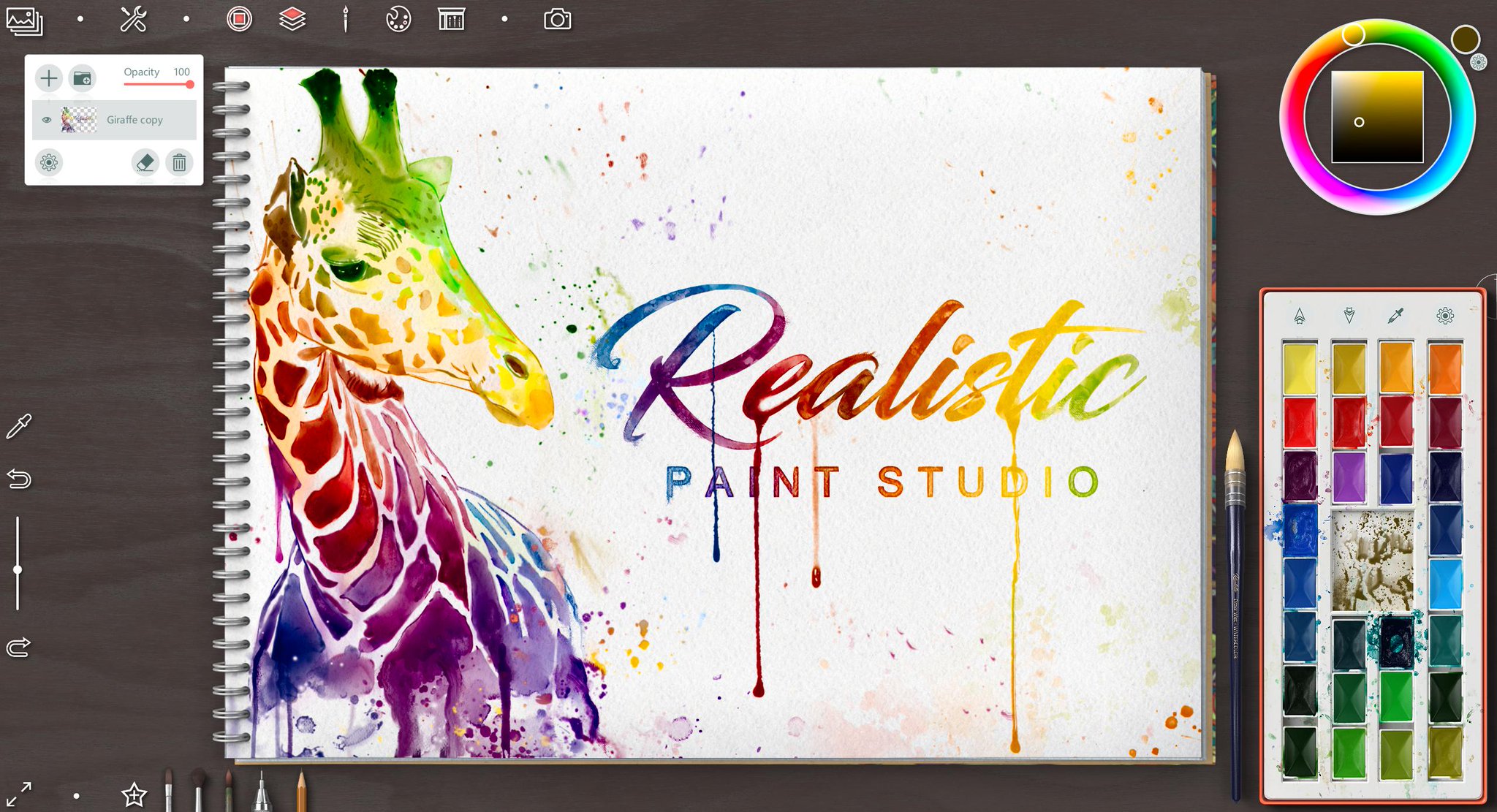
Task: Open the color palette icon
Action: [398, 19]
